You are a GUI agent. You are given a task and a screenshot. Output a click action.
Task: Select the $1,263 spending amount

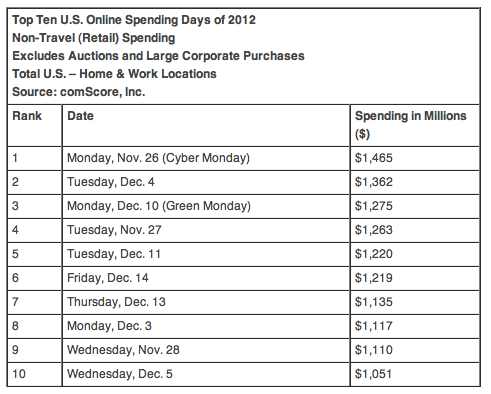[x=374, y=230]
